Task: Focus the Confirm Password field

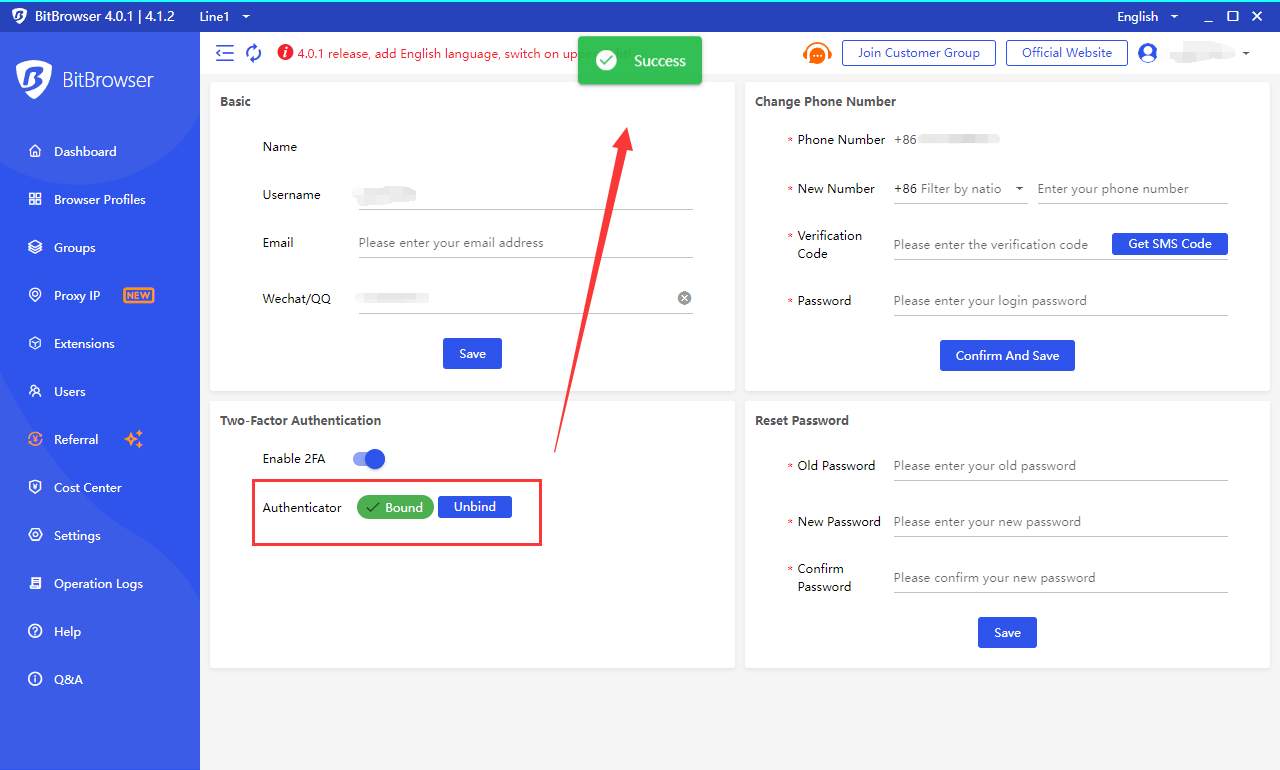Action: (x=1060, y=578)
